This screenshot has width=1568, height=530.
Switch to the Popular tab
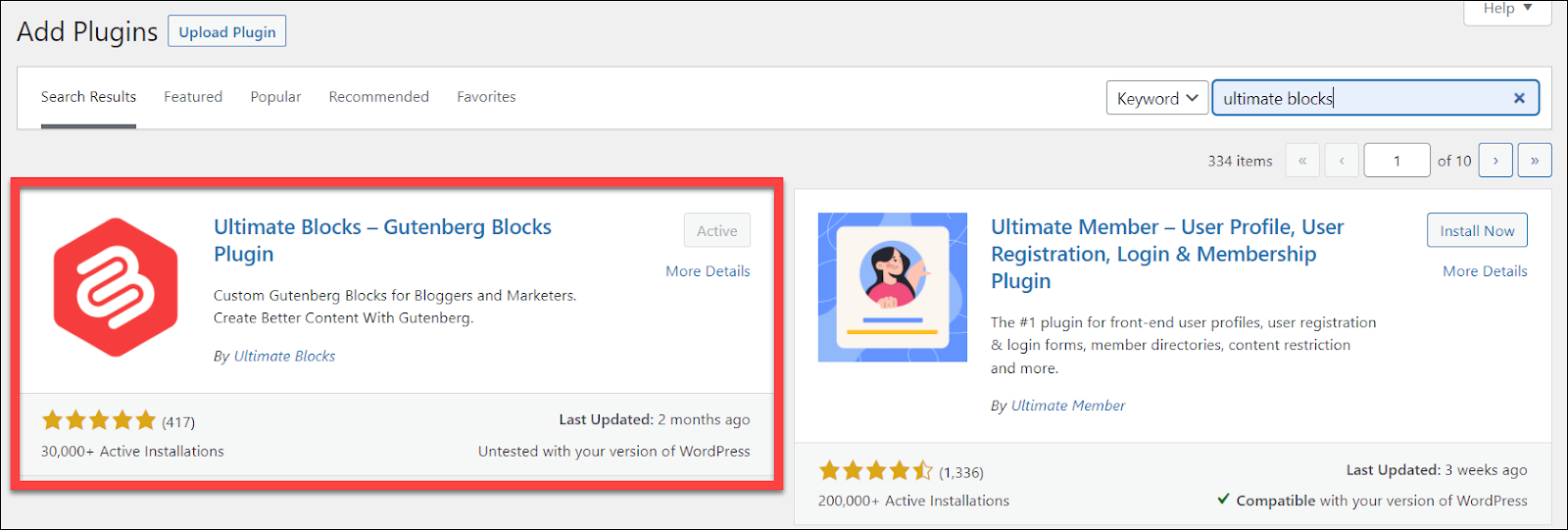click(275, 97)
